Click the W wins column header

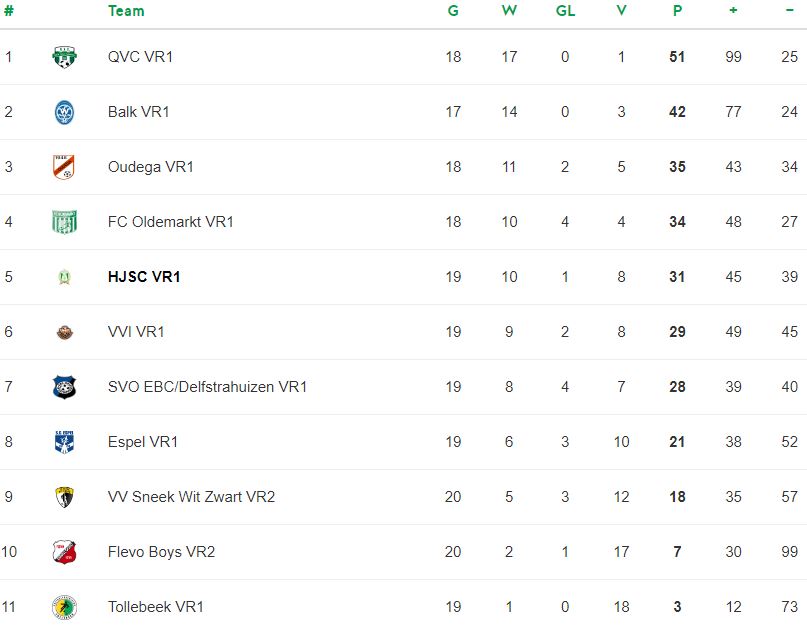tap(509, 11)
